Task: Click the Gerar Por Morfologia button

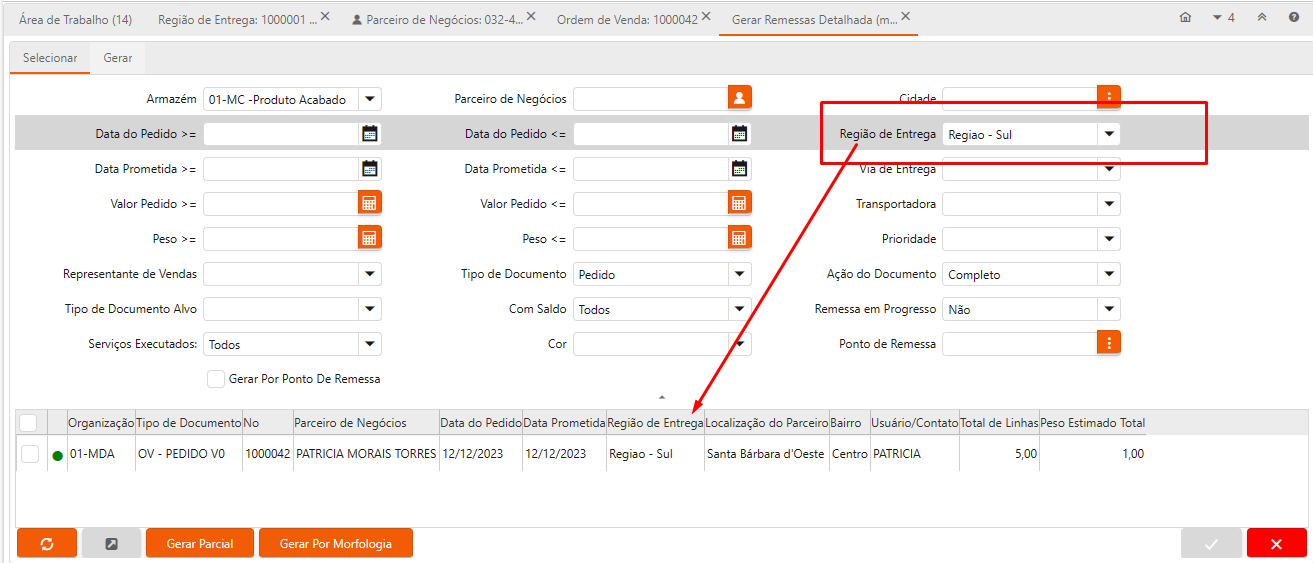Action: tap(335, 544)
